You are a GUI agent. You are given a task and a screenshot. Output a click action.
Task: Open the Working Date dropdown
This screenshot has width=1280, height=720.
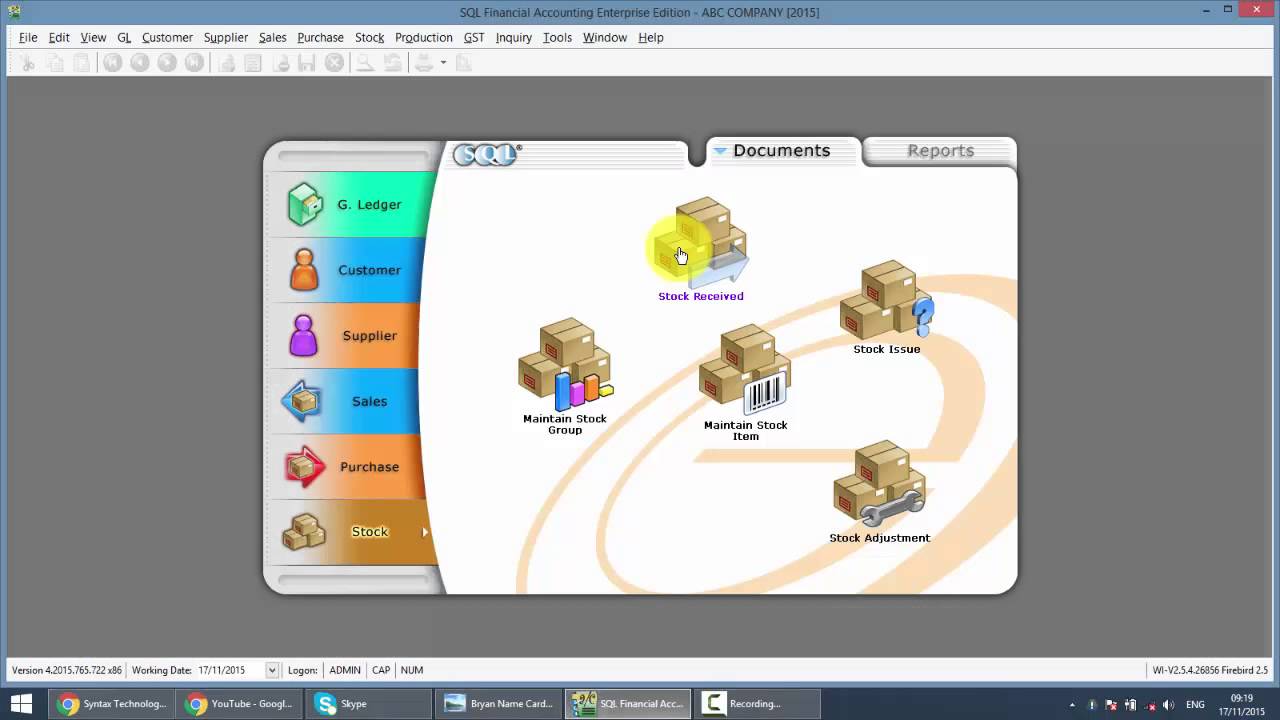(272, 670)
